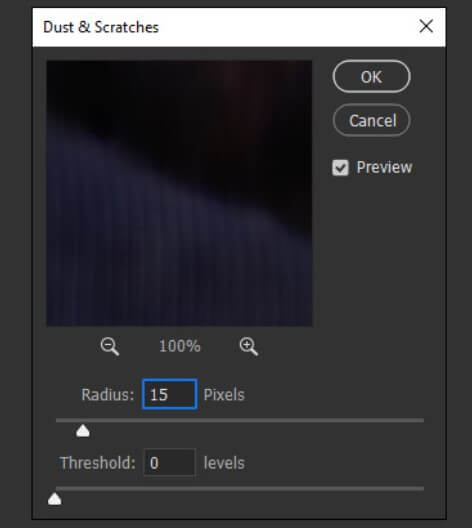472x528 pixels.
Task: Focus the Threshold value field
Action: (x=169, y=463)
